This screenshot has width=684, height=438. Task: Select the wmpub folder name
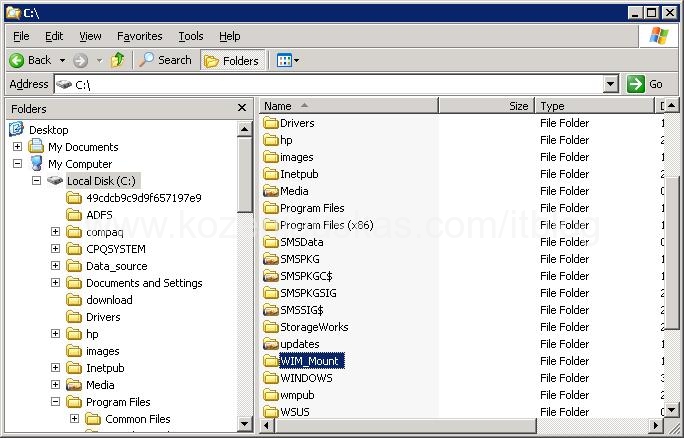pos(297,395)
